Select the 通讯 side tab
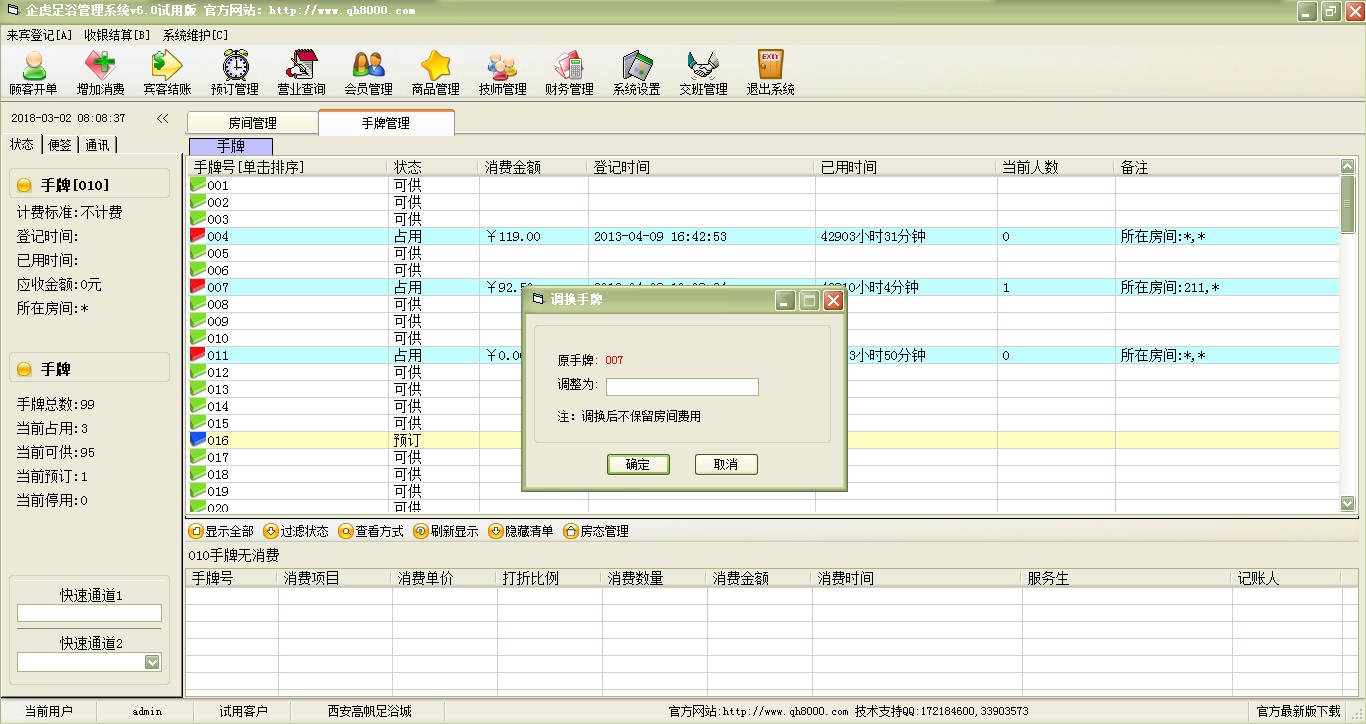Viewport: 1366px width, 724px height. [x=98, y=144]
